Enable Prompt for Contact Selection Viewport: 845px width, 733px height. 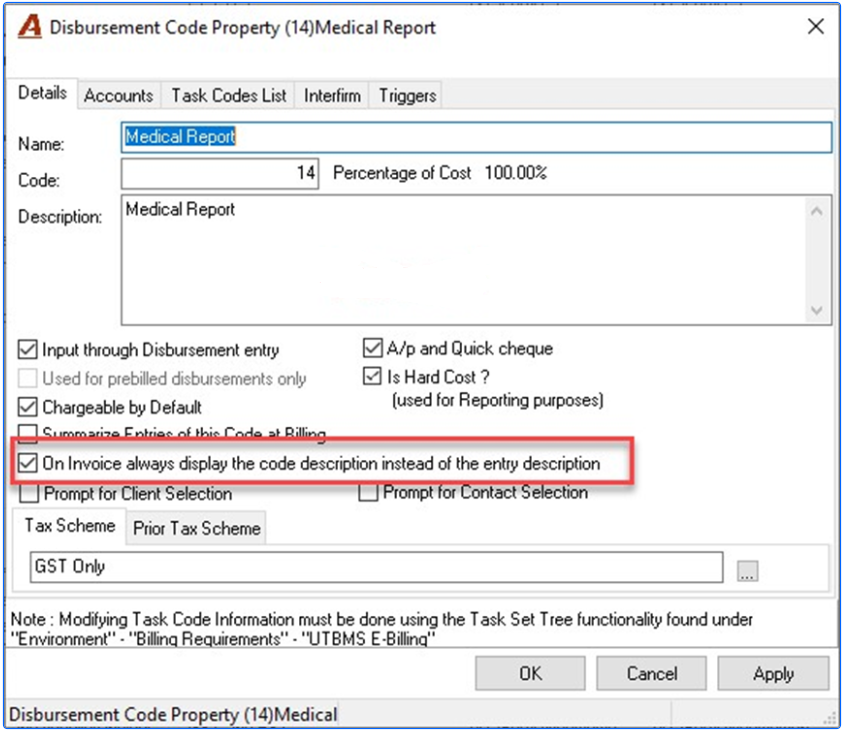point(368,492)
